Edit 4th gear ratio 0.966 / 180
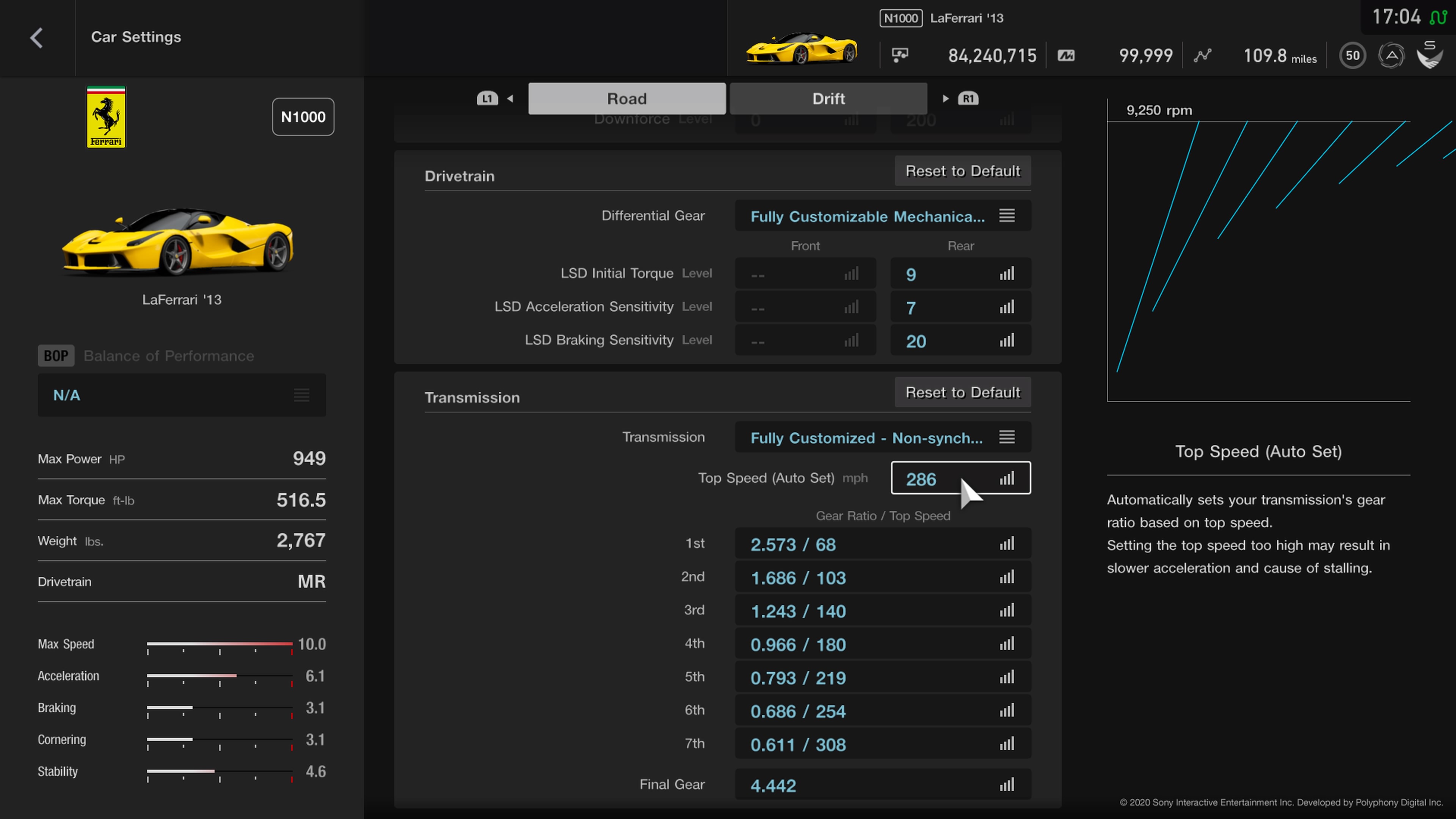This screenshot has width=1456, height=819. 883,644
